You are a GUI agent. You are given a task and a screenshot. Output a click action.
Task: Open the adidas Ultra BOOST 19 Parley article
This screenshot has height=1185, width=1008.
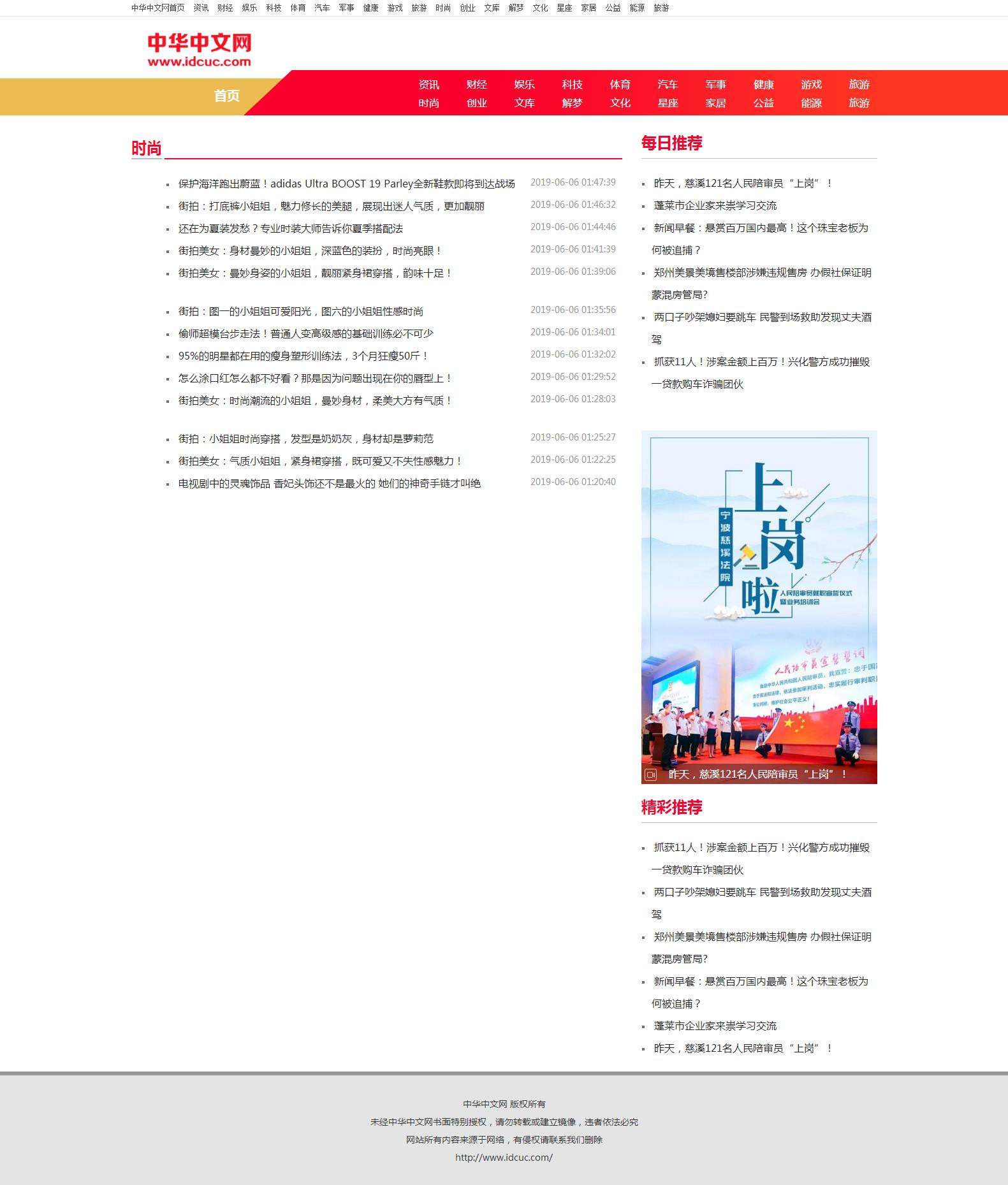(x=346, y=184)
